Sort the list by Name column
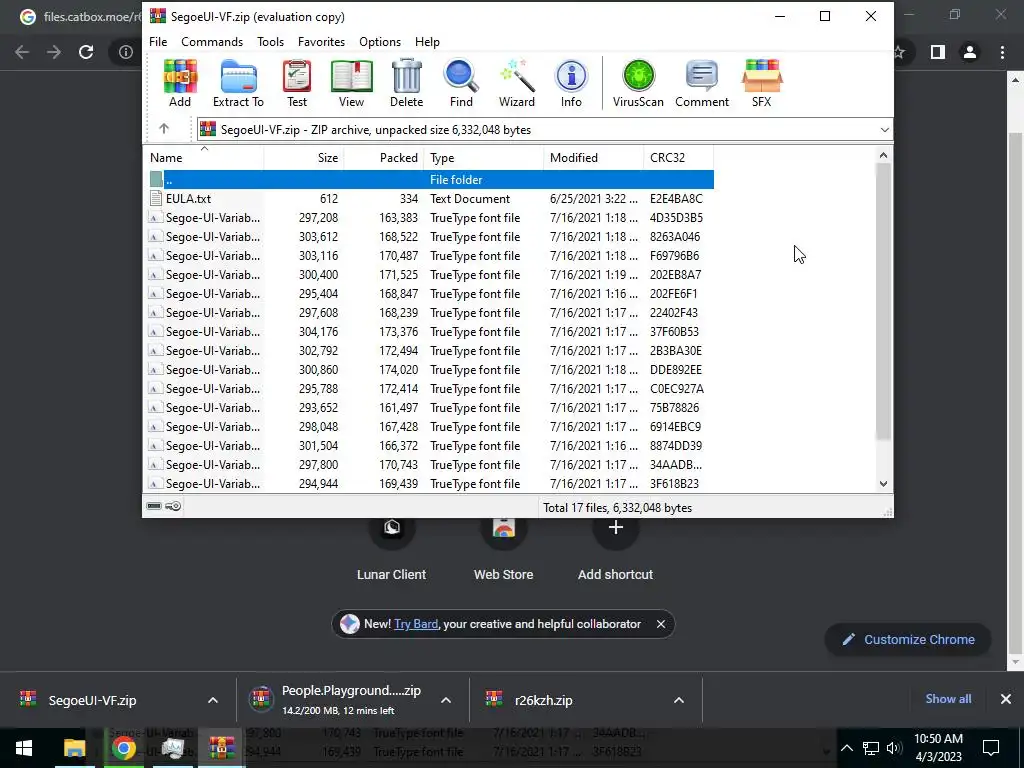Screen dimensions: 1024x768 coord(203,157)
